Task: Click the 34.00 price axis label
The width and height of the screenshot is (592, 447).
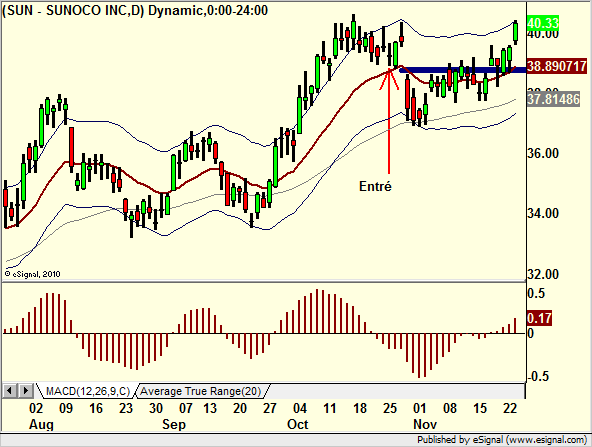Action: pyautogui.click(x=543, y=214)
